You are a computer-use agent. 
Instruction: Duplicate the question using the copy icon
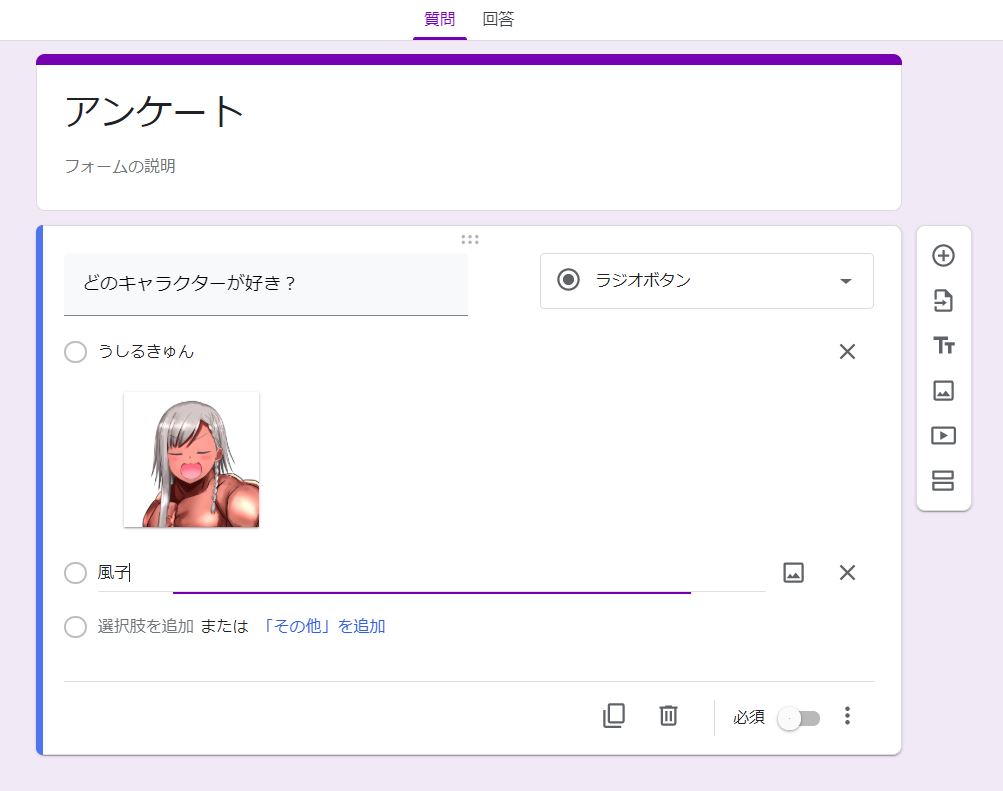(614, 716)
